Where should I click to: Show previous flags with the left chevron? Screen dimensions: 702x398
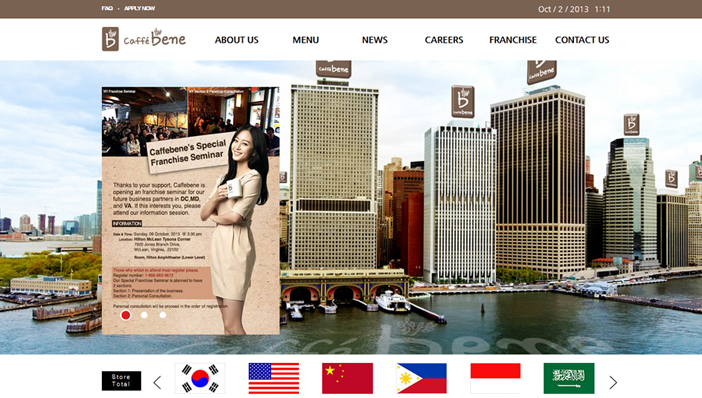point(157,382)
